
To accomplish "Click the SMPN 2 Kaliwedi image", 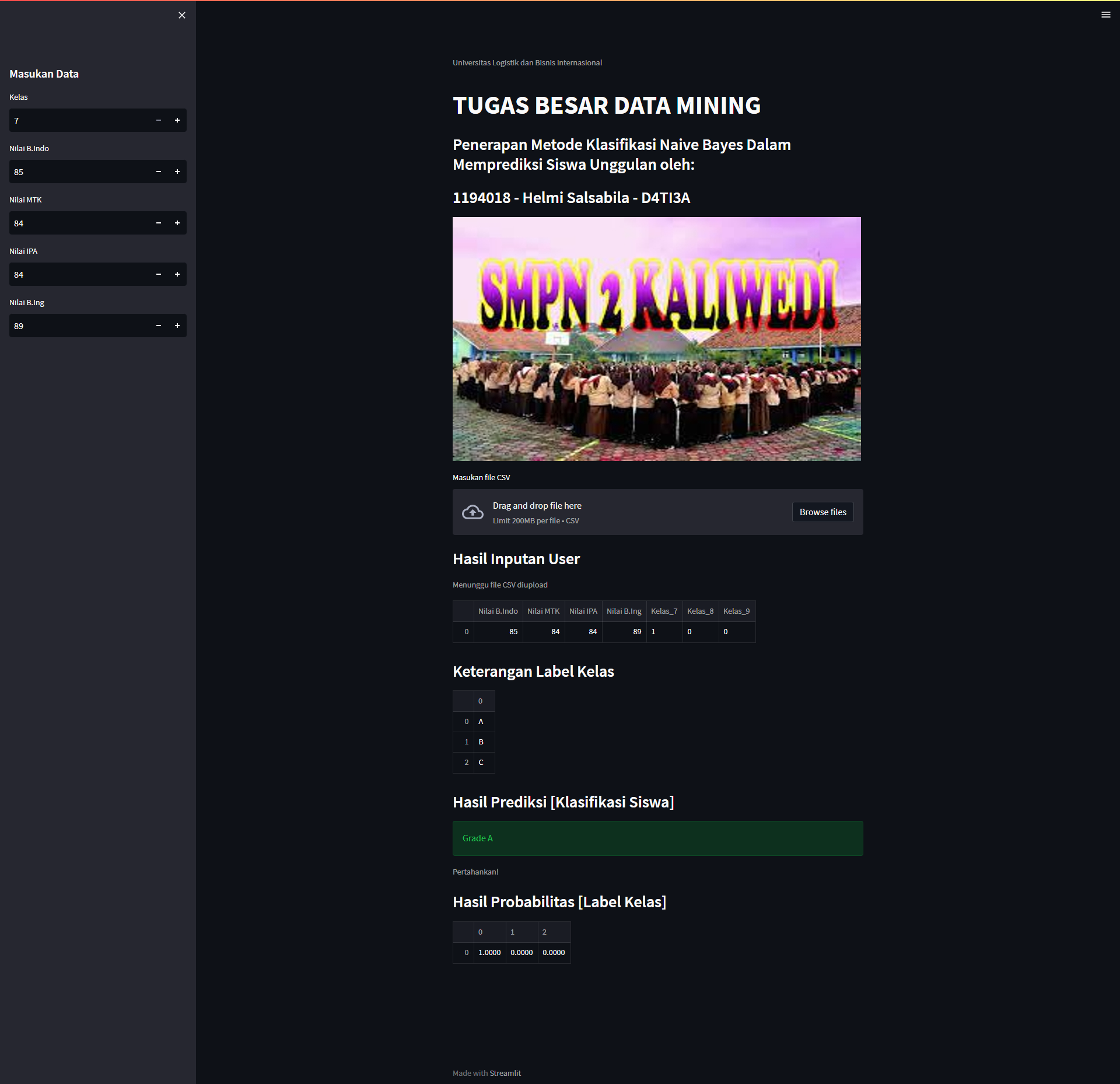I will tap(656, 338).
